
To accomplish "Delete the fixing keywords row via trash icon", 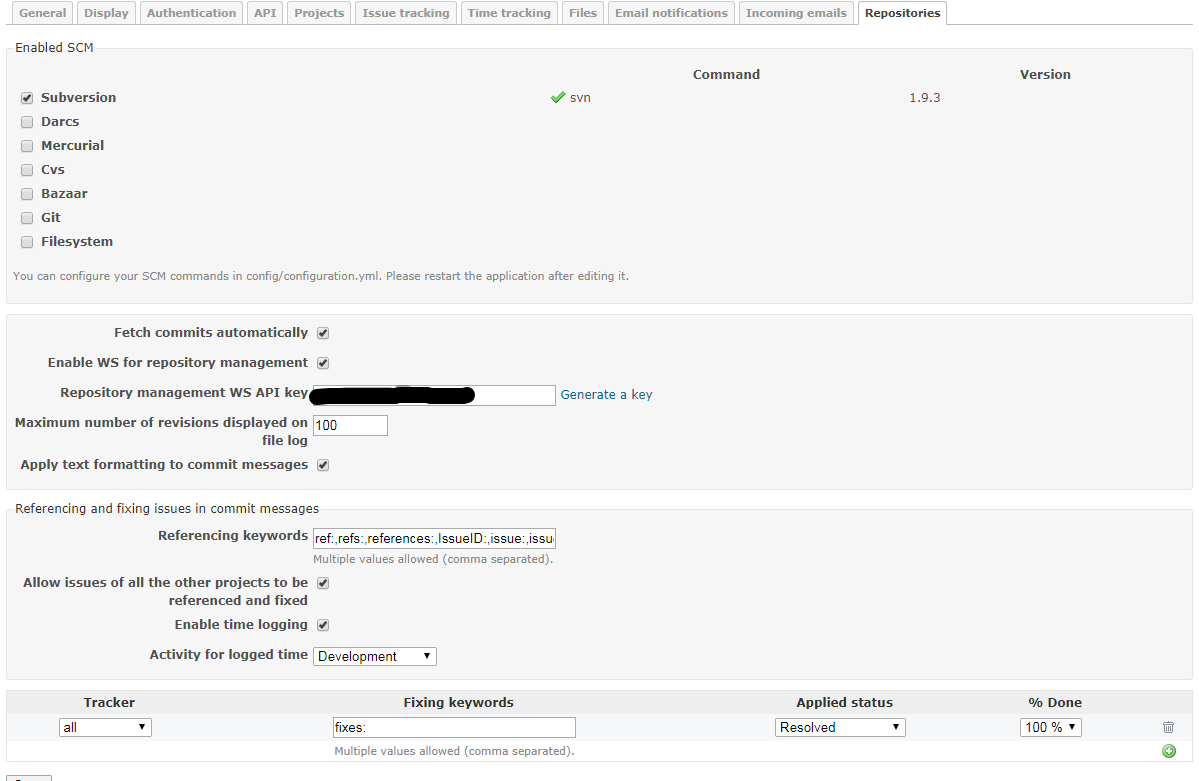I will pyautogui.click(x=1168, y=728).
